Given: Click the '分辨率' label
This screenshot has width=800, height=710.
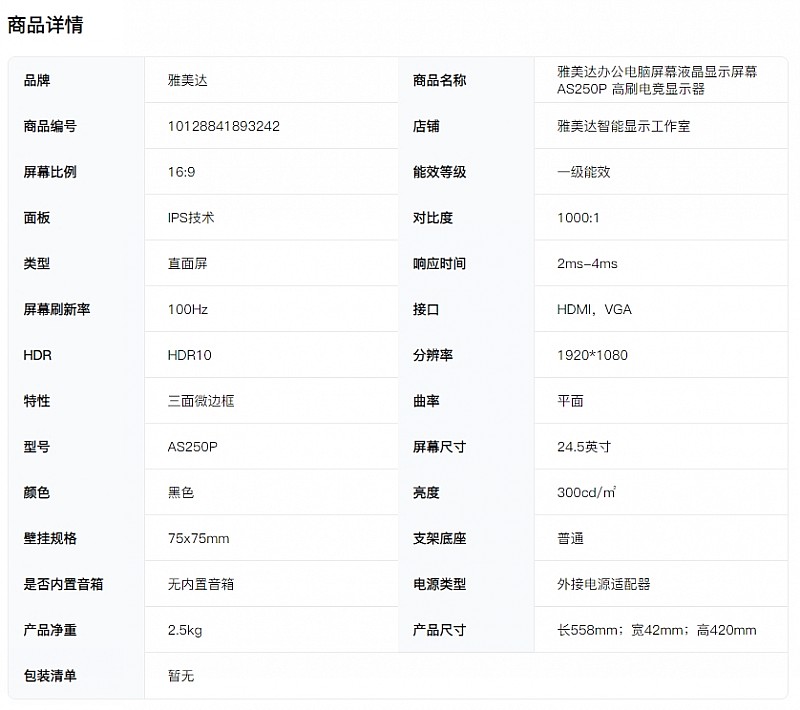Looking at the screenshot, I should click(x=433, y=355).
